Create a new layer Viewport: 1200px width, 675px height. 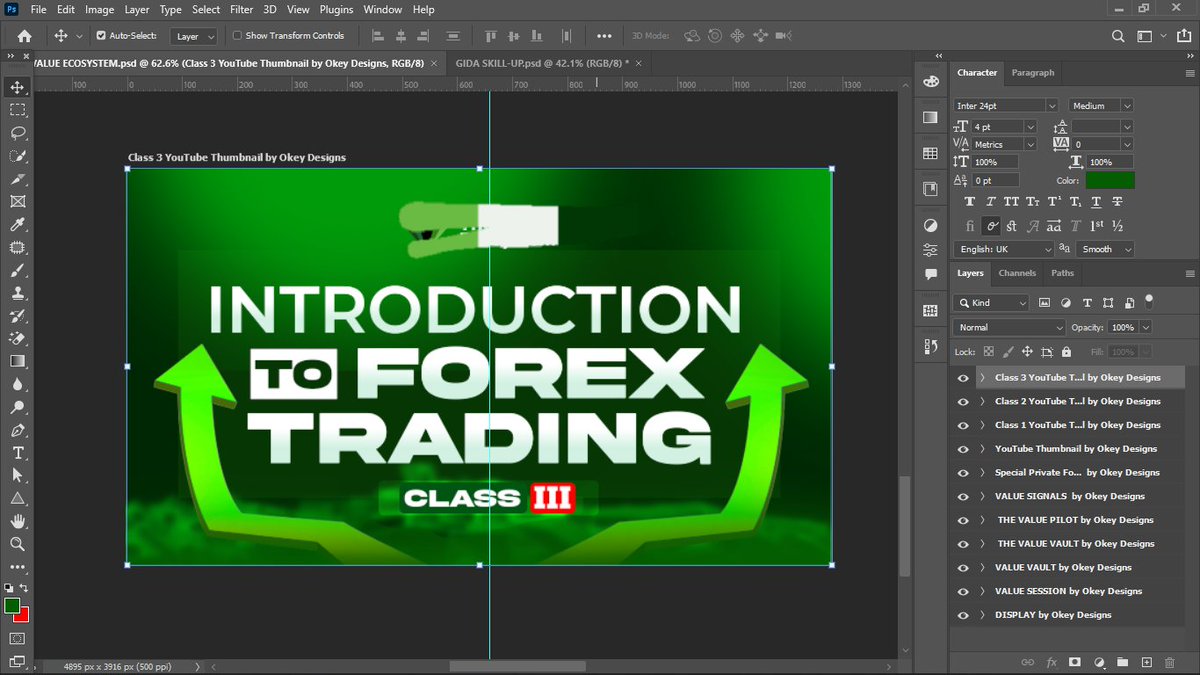(x=1147, y=662)
